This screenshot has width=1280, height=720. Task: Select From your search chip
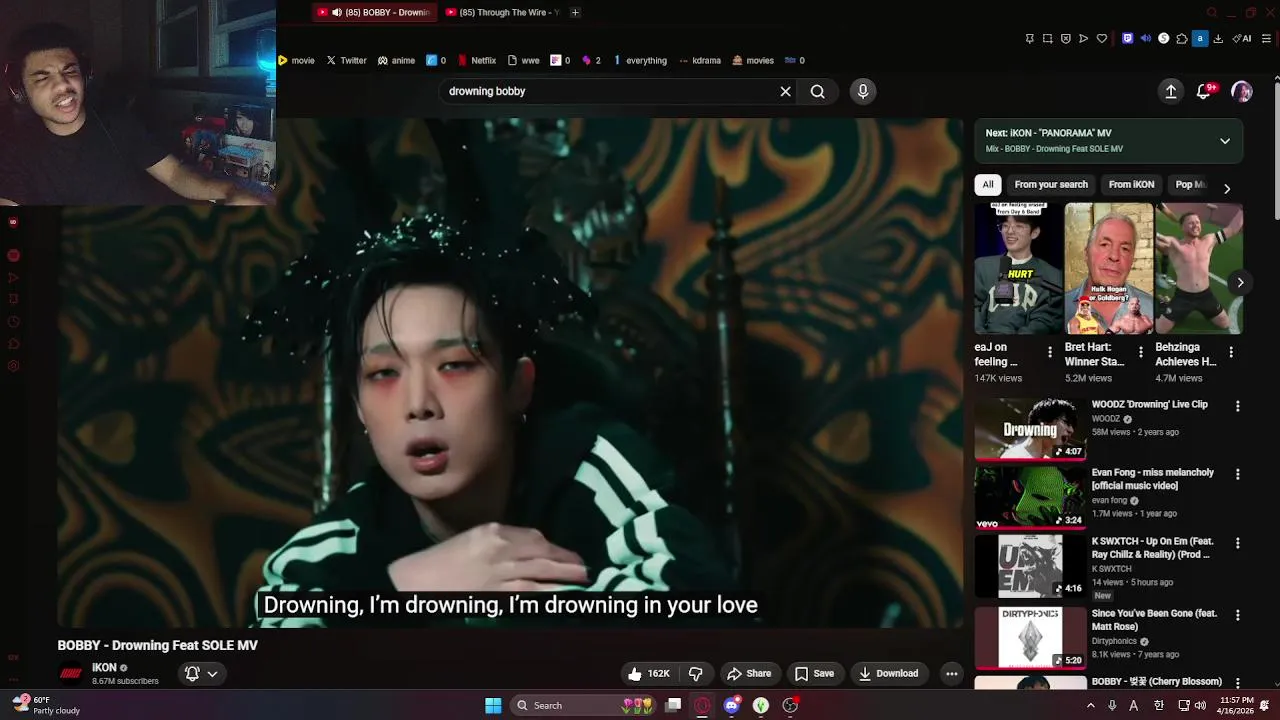click(1051, 185)
